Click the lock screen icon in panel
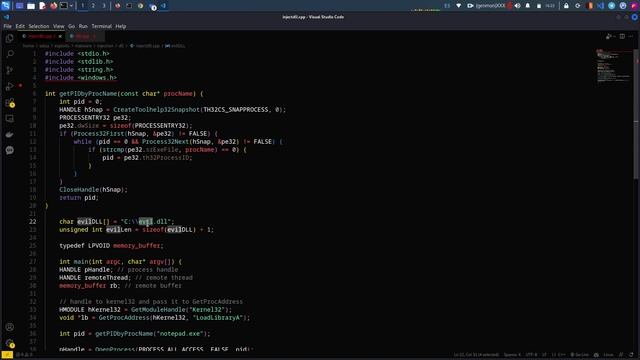 point(566,6)
